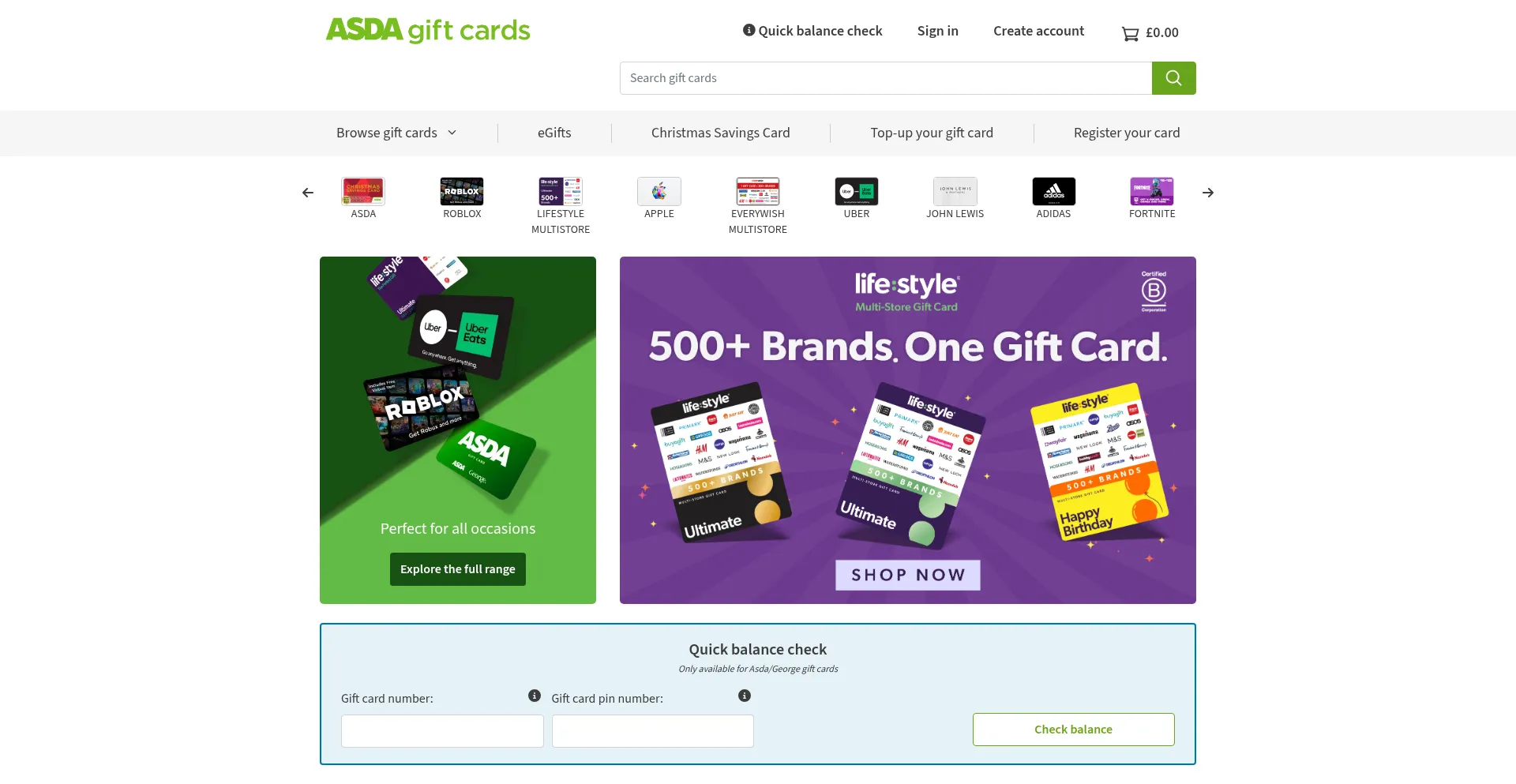Image resolution: width=1516 pixels, height=784 pixels.
Task: Go to previous brands with left arrow
Action: pyautogui.click(x=308, y=193)
